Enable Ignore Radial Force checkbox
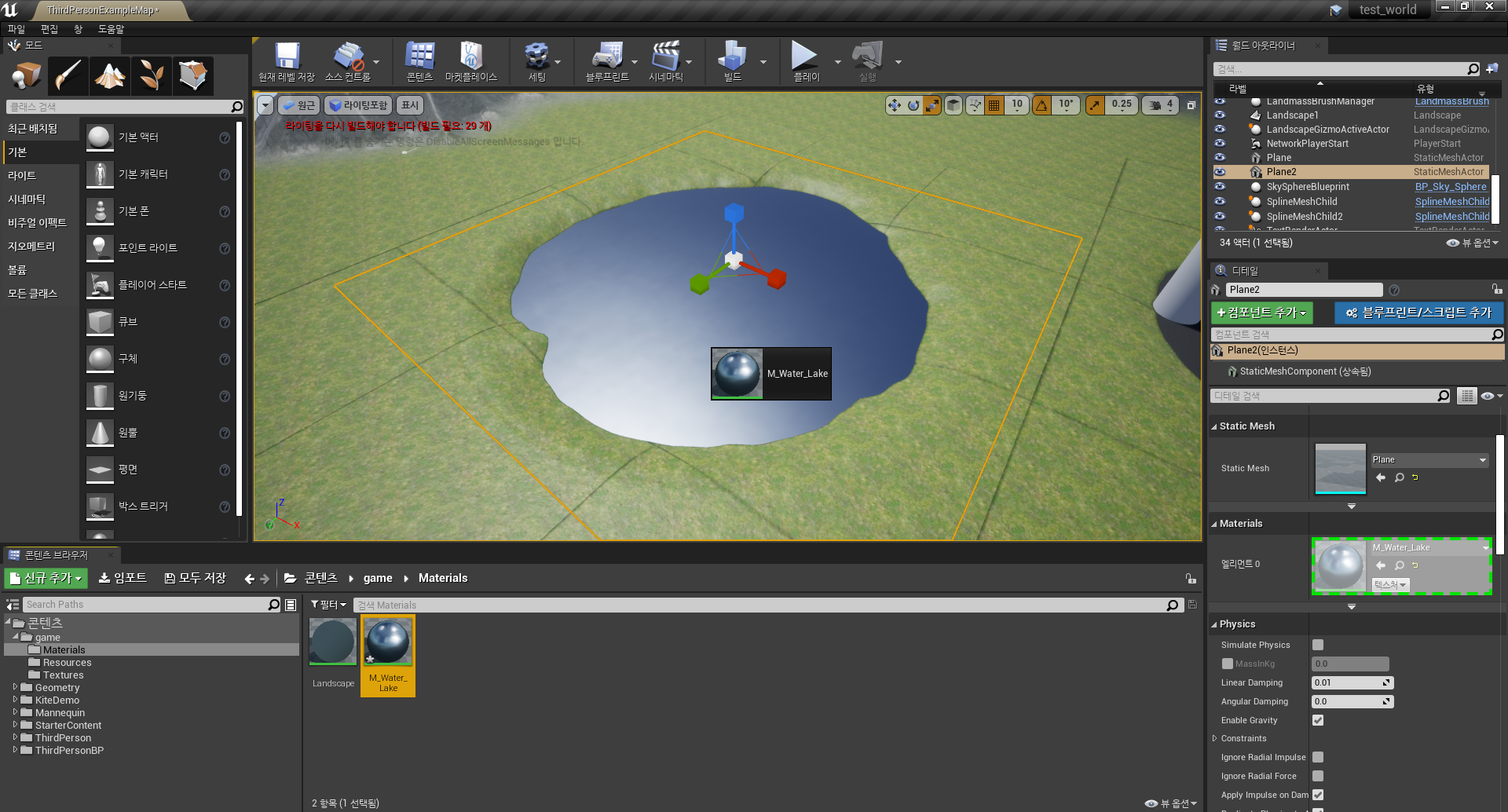Image resolution: width=1508 pixels, height=812 pixels. coord(1318,776)
